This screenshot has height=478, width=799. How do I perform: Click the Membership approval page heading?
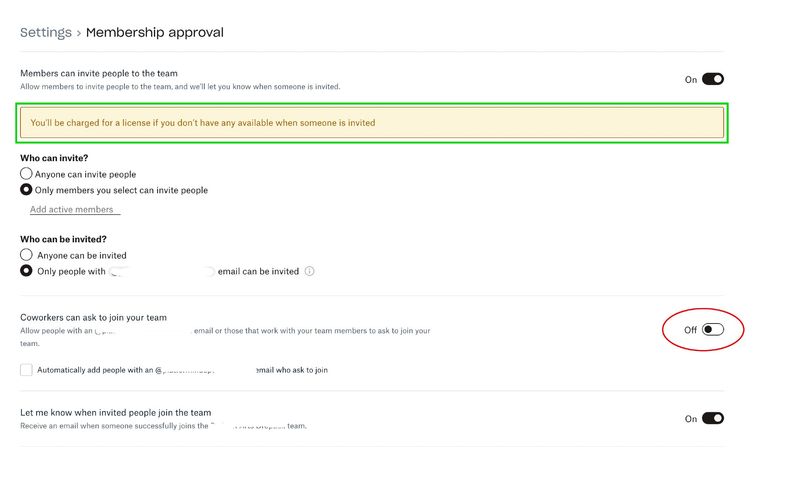pyautogui.click(x=155, y=32)
